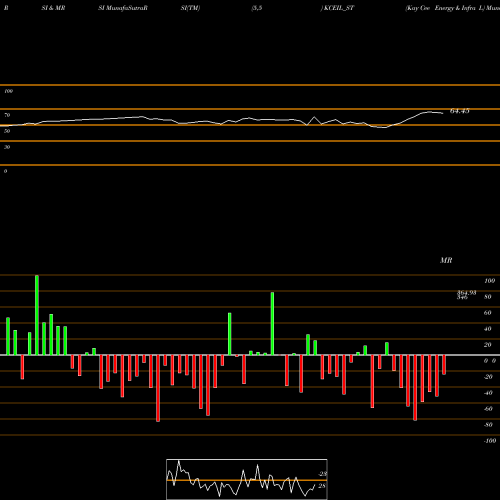Open the mini line chart thumbnail at bottom
Image resolution: width=500 pixels, height=500 pixels.
[247, 479]
